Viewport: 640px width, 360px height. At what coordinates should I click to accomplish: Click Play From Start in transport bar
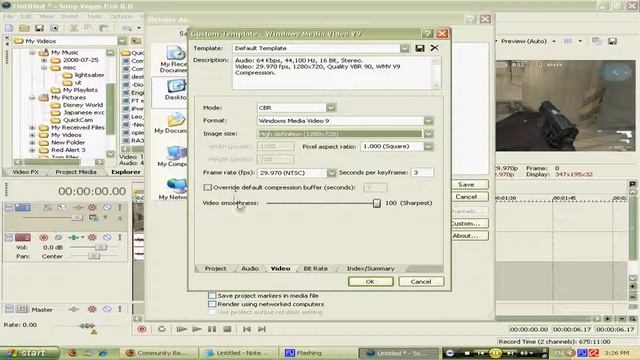181,329
